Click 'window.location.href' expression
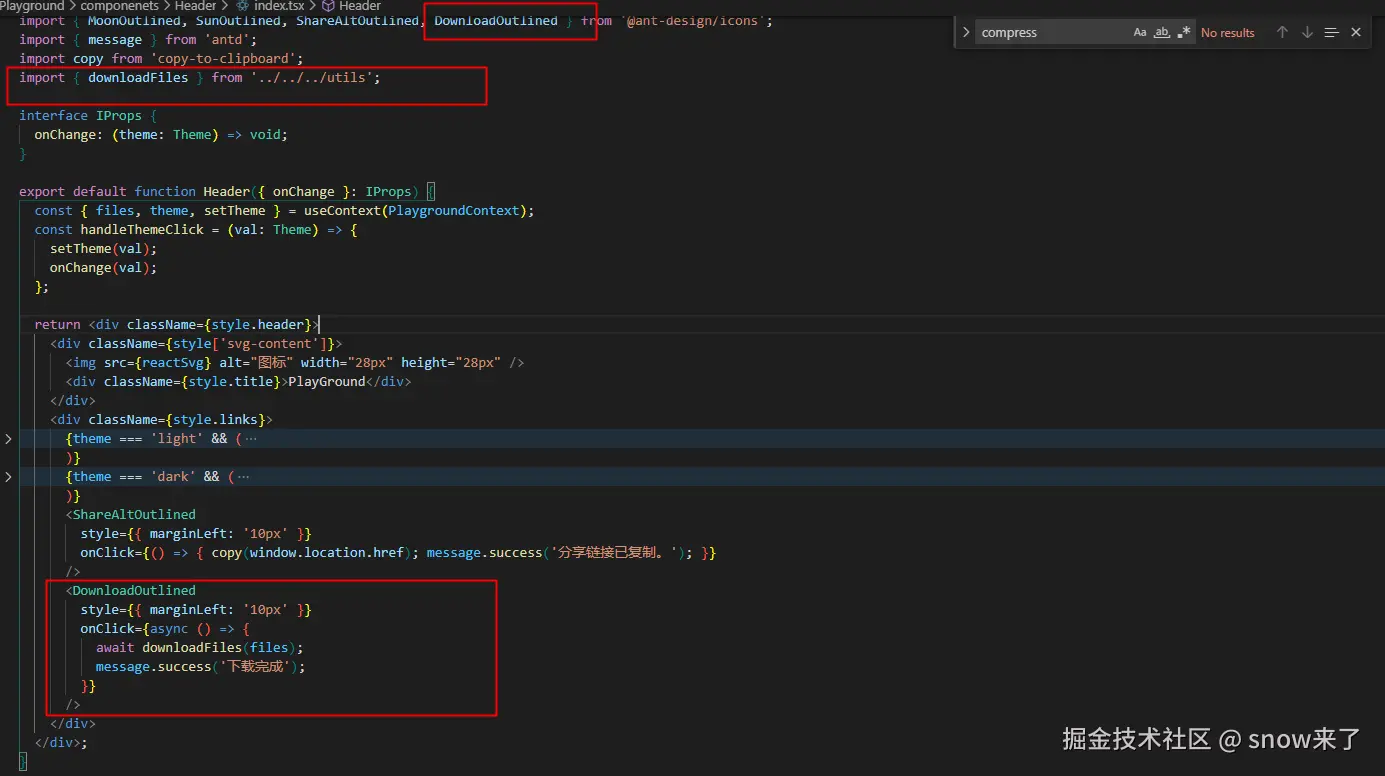 coord(327,552)
